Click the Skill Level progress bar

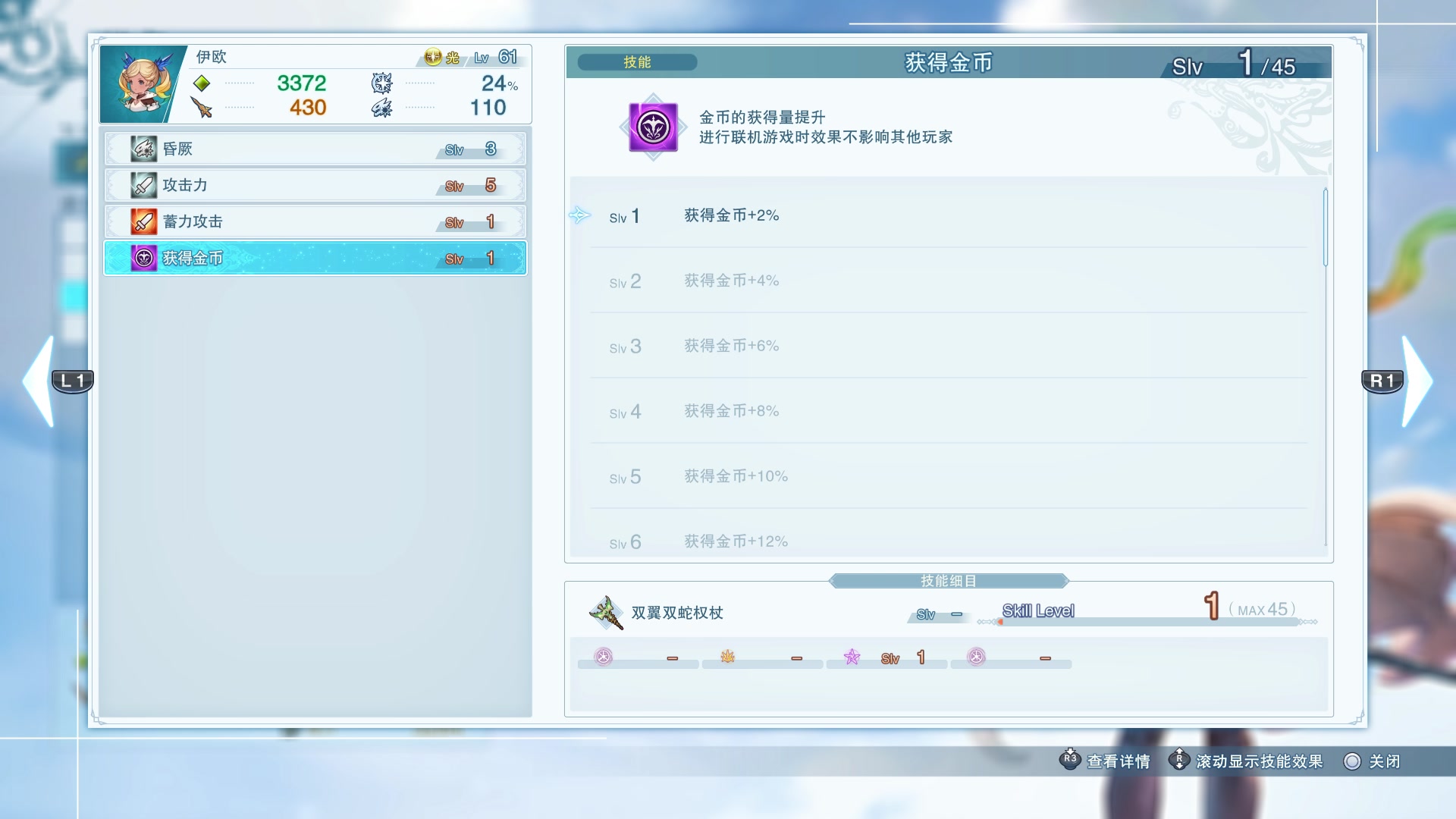1147,622
